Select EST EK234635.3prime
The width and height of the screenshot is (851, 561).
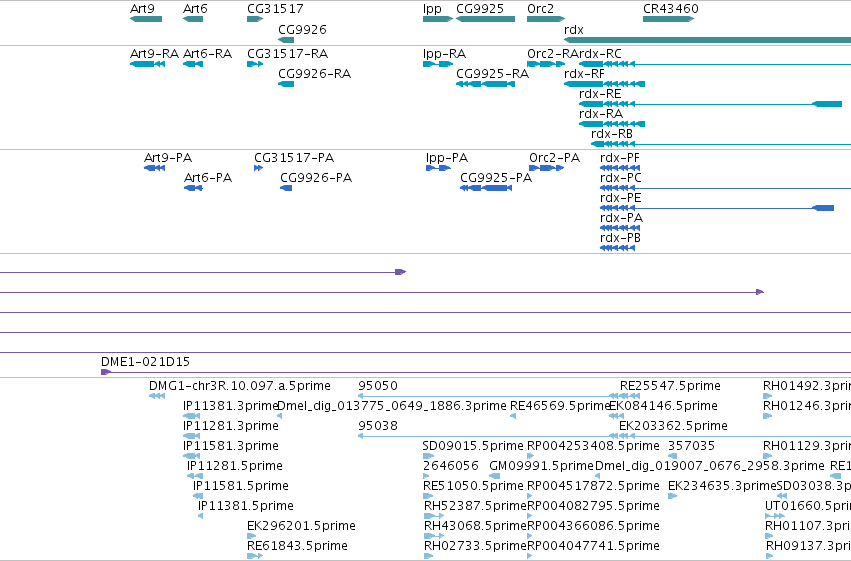tap(672, 496)
